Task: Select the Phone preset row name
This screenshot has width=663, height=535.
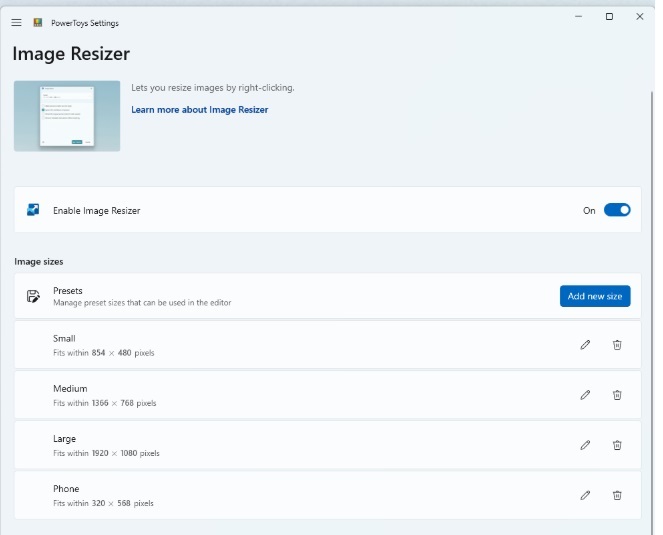Action: 66,488
